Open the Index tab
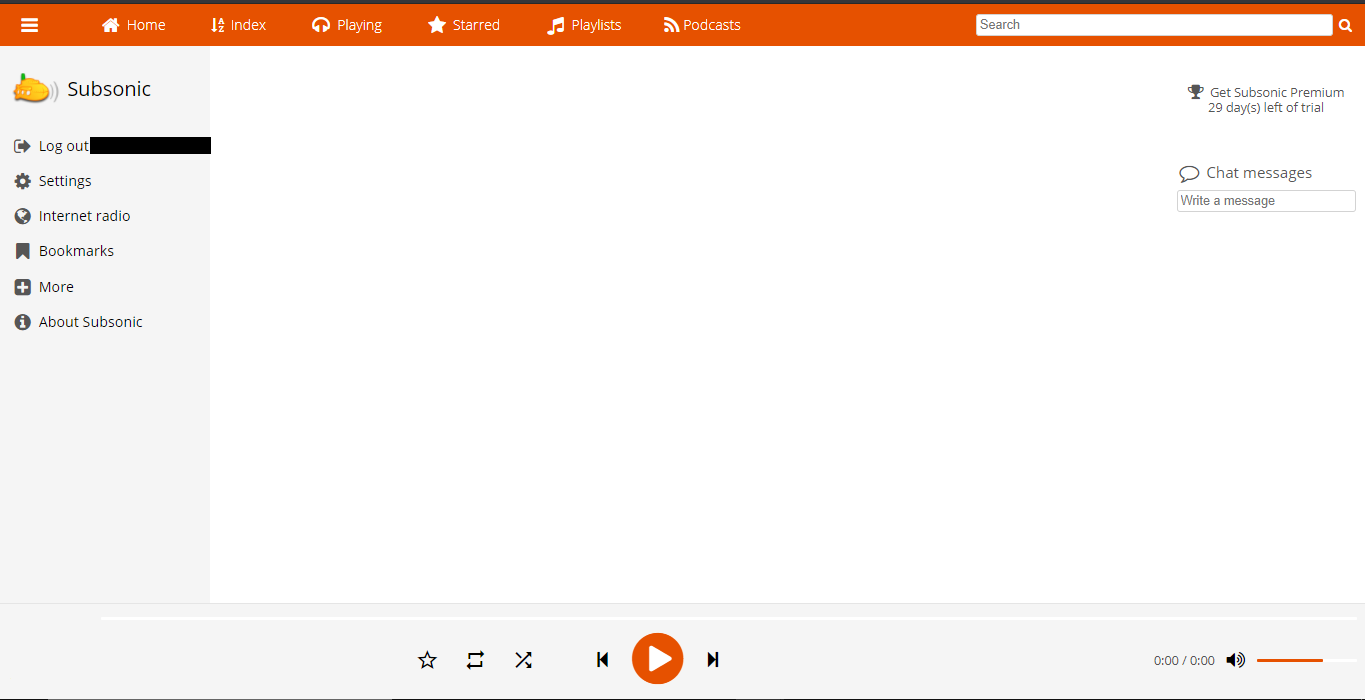 pyautogui.click(x=238, y=25)
